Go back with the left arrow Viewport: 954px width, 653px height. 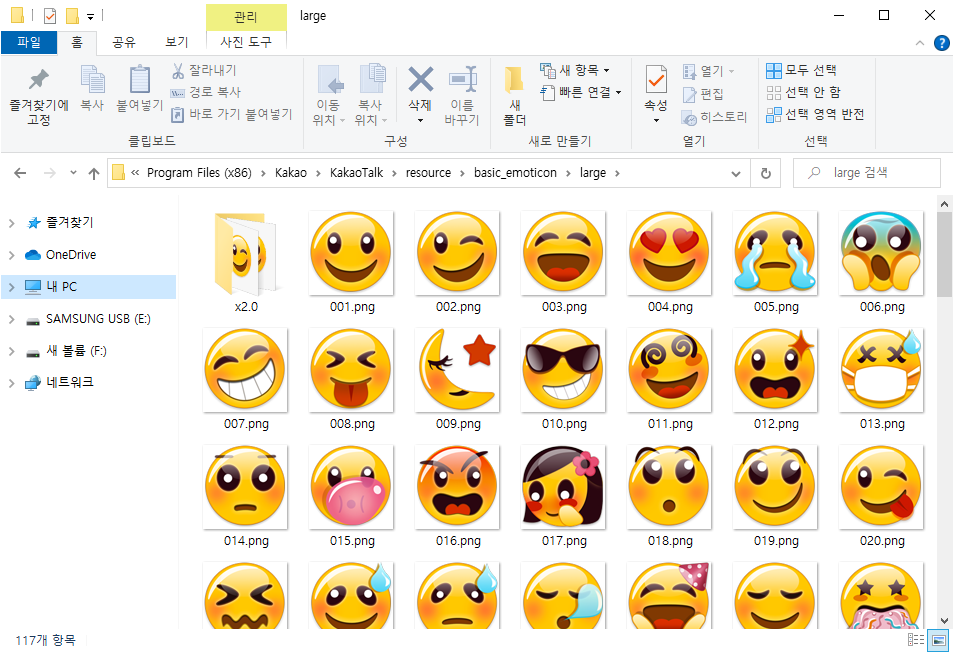pyautogui.click(x=20, y=173)
